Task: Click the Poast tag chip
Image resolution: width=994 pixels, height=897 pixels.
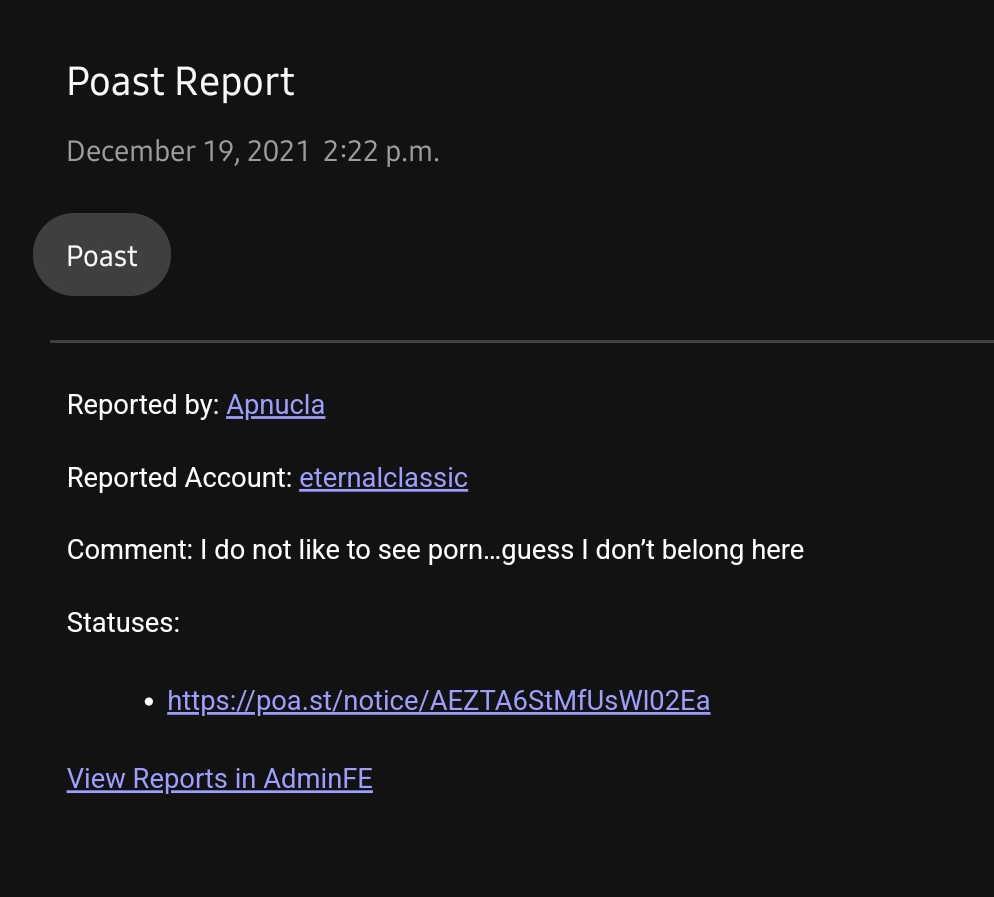Action: pos(102,255)
